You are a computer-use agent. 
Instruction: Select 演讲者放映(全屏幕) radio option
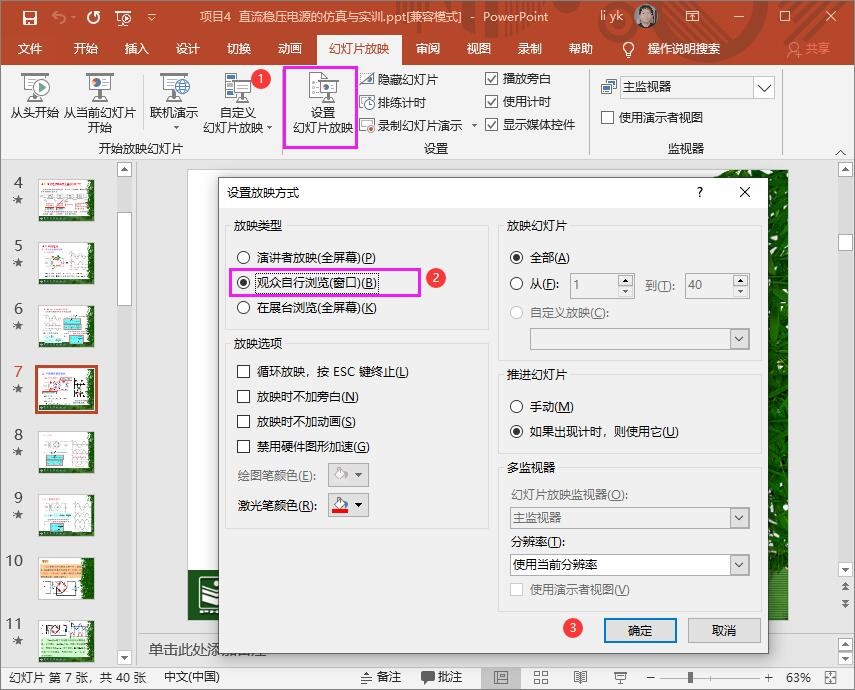coord(243,258)
